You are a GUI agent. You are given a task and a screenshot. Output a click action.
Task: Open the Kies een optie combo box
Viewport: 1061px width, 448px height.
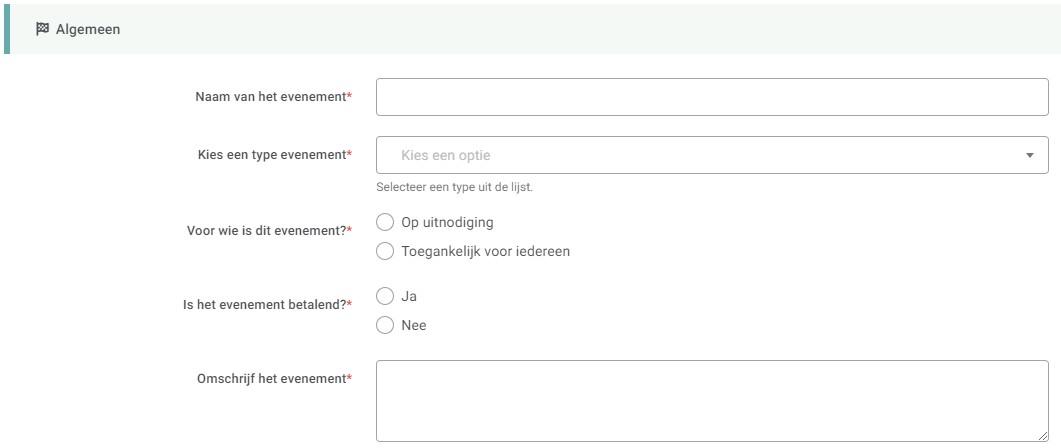(700, 155)
